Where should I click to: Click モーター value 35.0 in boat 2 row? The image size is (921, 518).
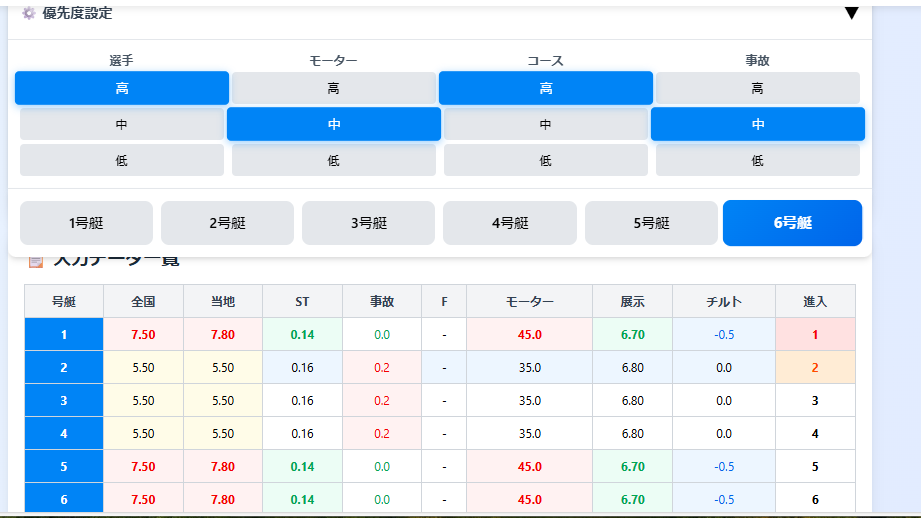point(530,368)
